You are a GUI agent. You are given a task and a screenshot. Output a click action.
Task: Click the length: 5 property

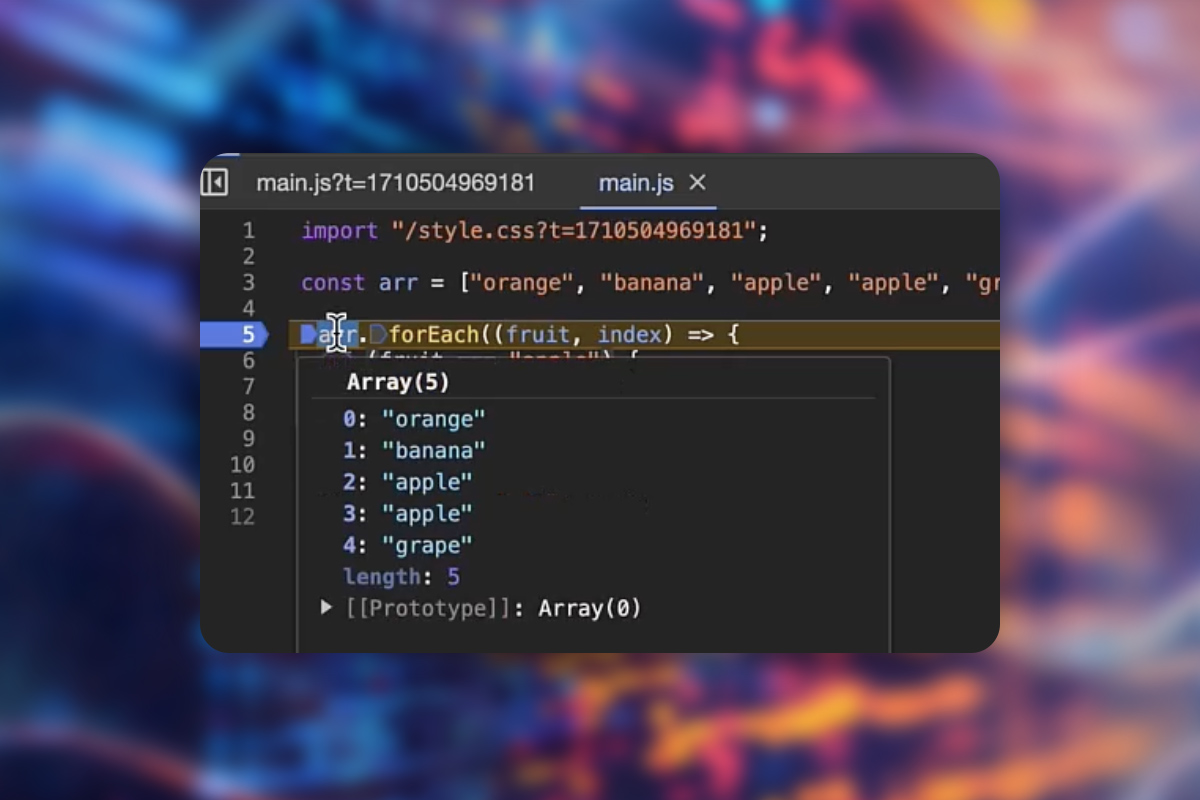401,577
